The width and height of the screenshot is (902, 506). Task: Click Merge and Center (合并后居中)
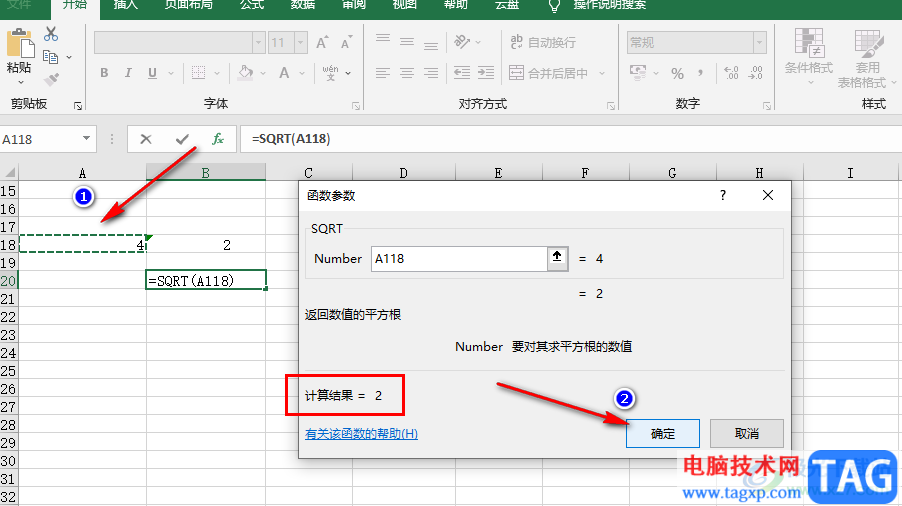point(549,73)
